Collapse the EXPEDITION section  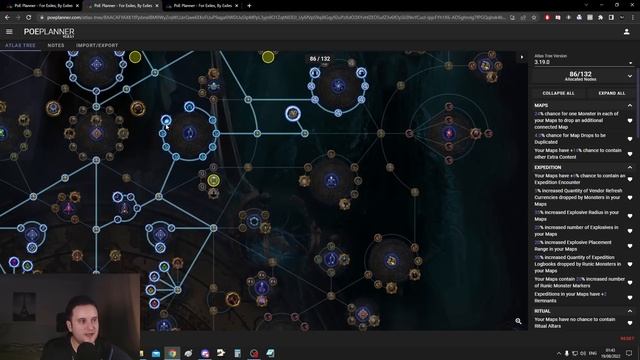pyautogui.click(x=630, y=167)
